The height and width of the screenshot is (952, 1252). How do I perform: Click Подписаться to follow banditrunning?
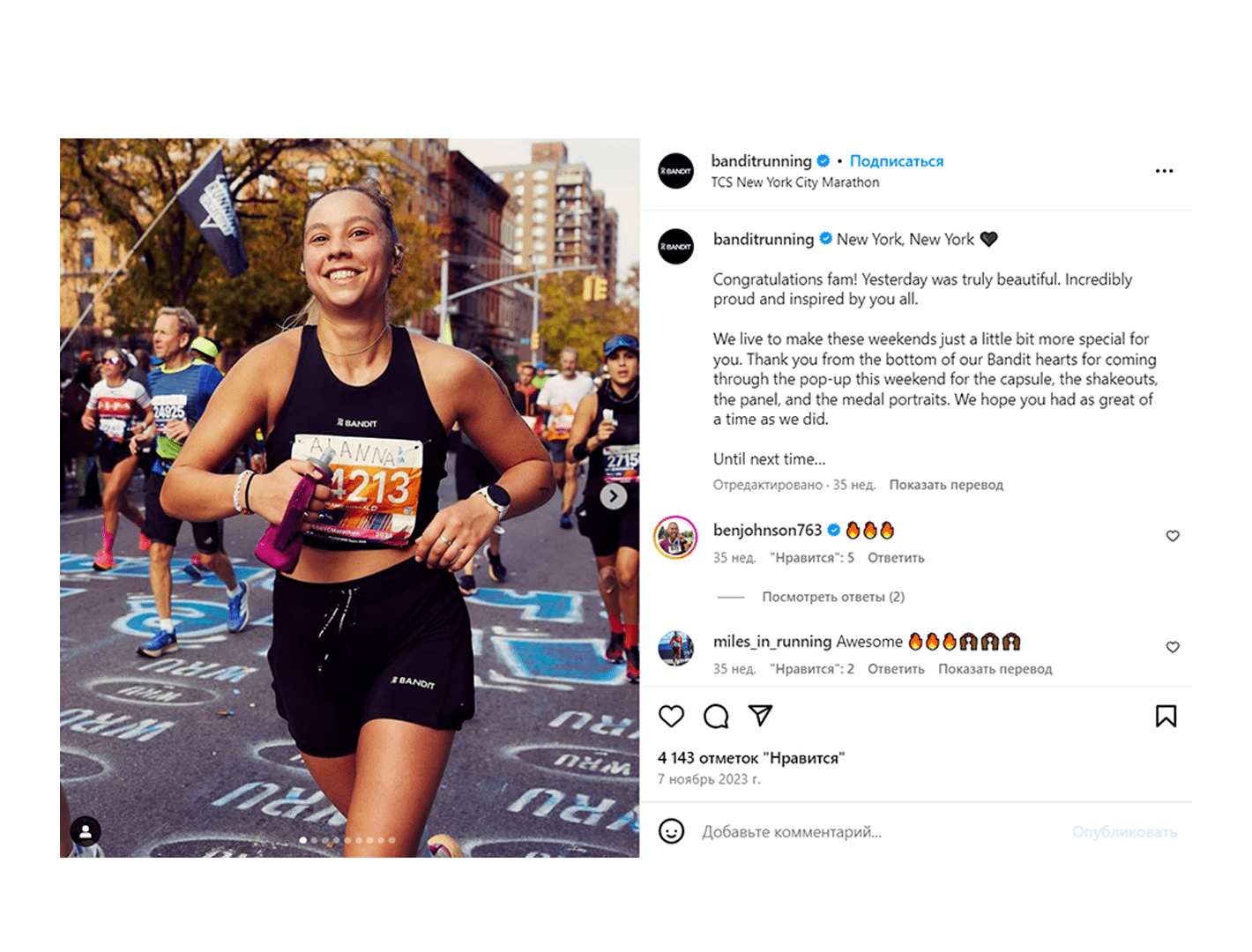point(896,161)
